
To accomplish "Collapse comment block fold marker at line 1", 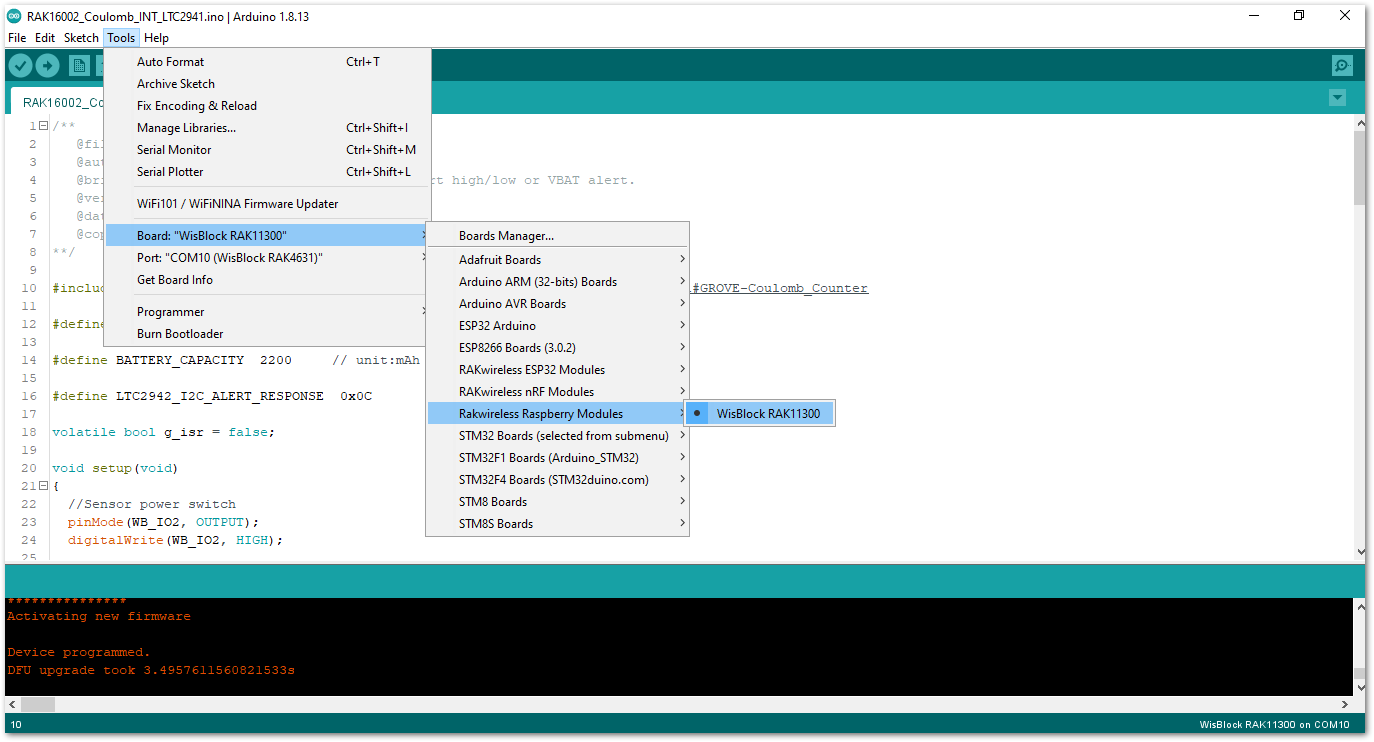I will pyautogui.click(x=44, y=126).
